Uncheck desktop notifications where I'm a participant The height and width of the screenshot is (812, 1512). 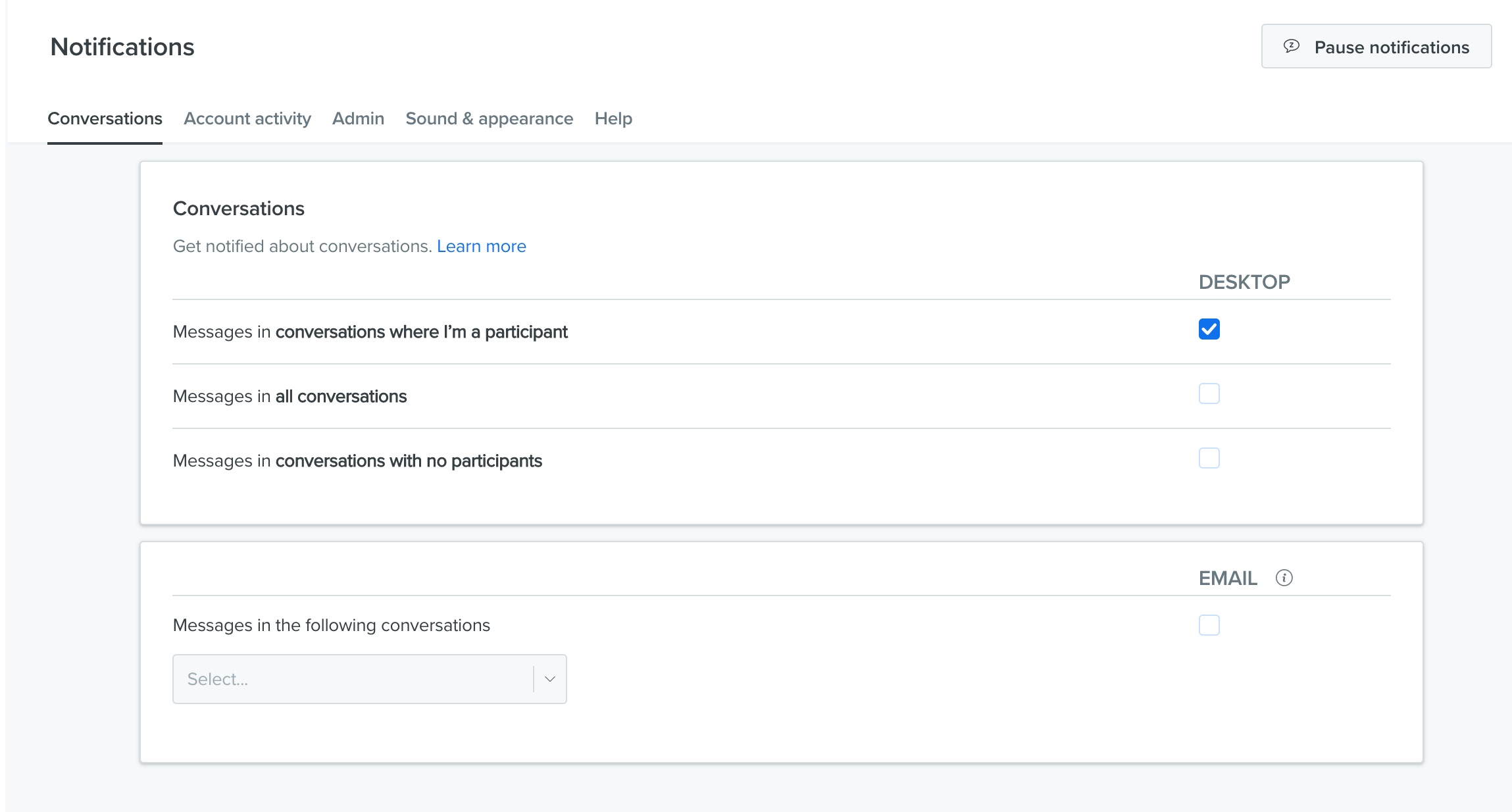(x=1209, y=329)
